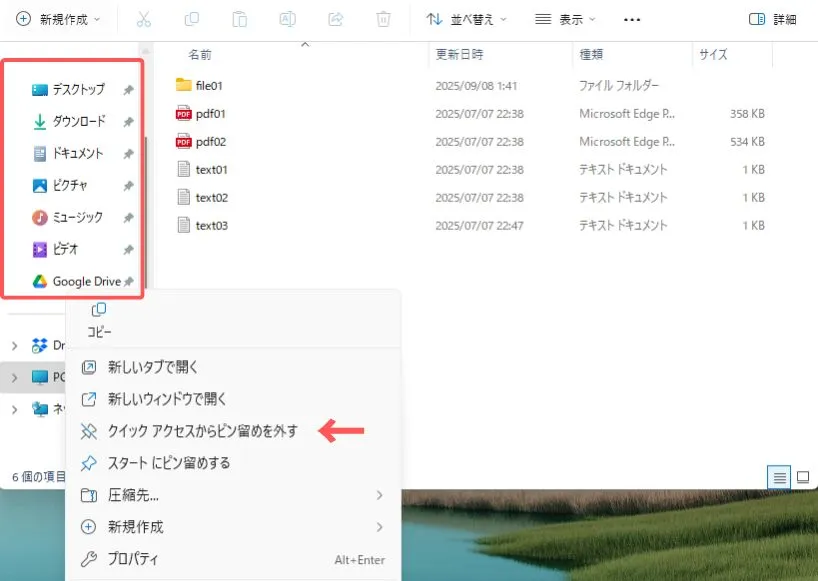The height and width of the screenshot is (581, 818).
Task: Switch to details list view layout
Action: pos(779,477)
